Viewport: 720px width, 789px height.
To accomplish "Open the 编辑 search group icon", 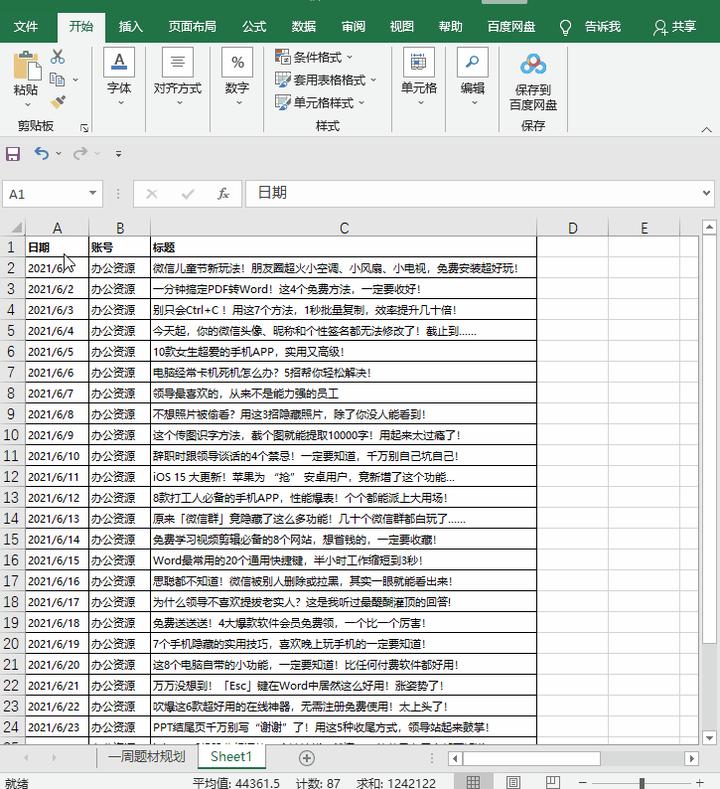I will point(472,65).
